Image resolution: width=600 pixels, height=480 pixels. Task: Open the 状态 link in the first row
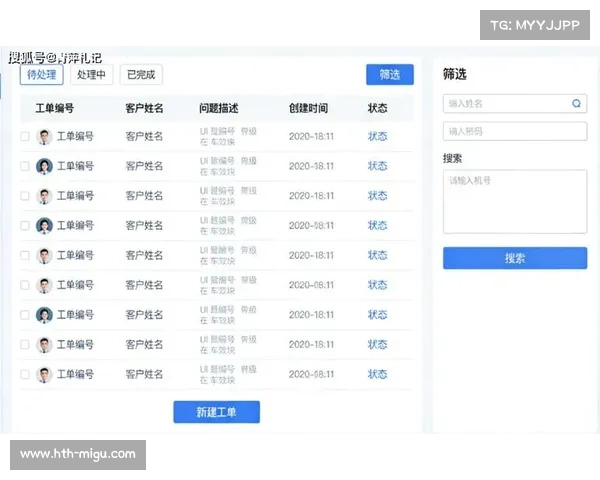tap(377, 136)
